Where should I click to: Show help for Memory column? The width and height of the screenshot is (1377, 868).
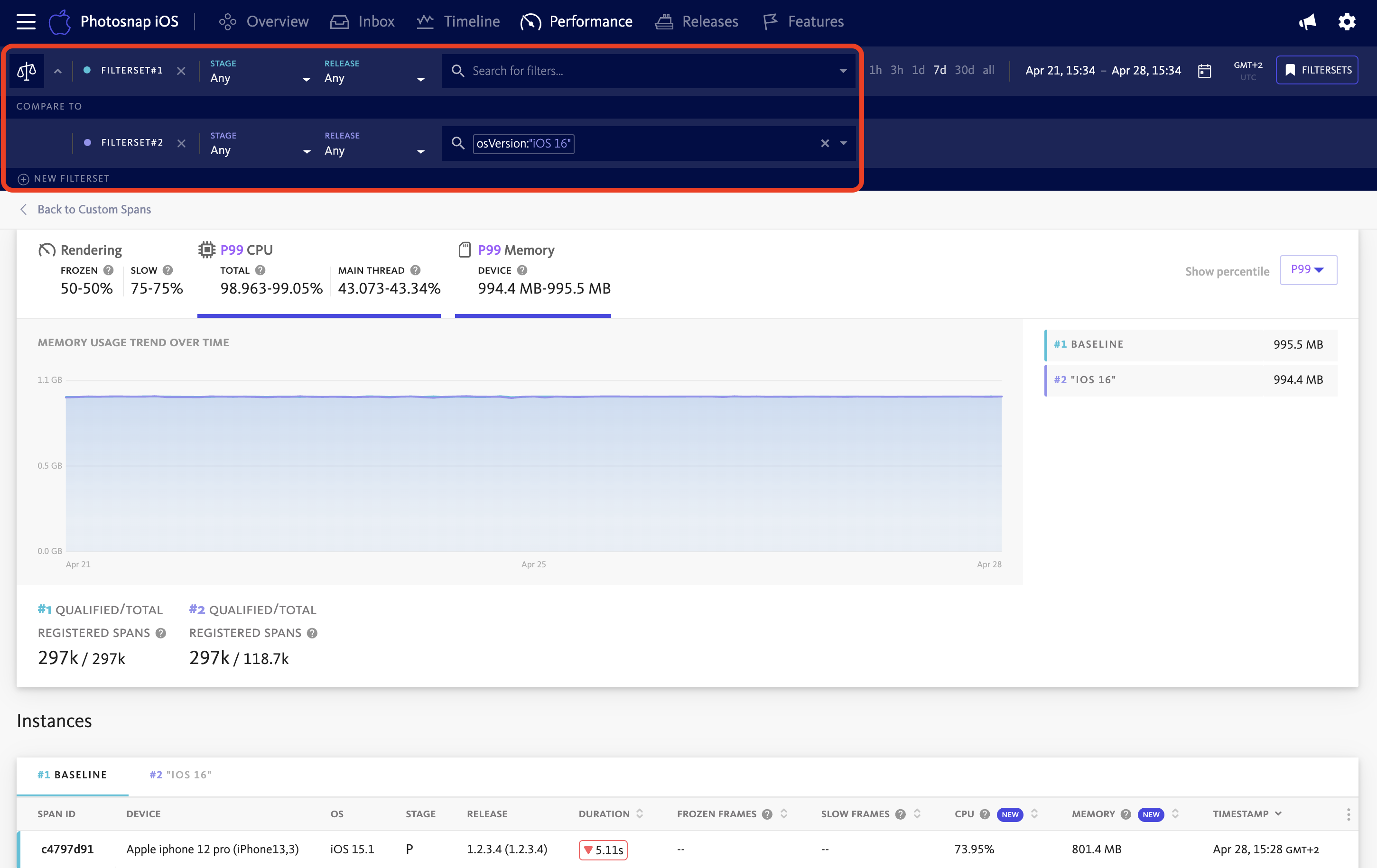click(1126, 813)
